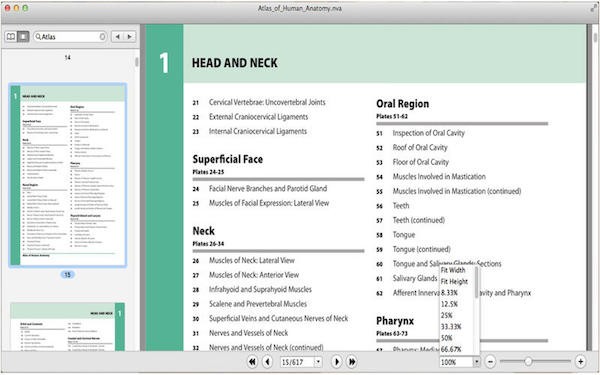Go to next search result
Screen dimensions: 600x375
click(x=130, y=37)
